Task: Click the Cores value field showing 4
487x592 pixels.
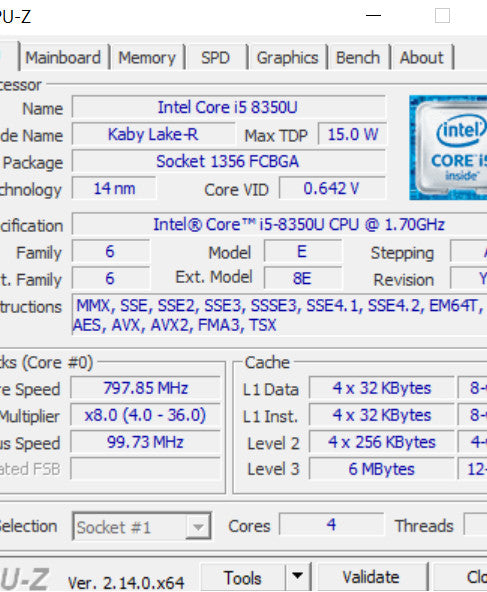Action: (x=331, y=524)
